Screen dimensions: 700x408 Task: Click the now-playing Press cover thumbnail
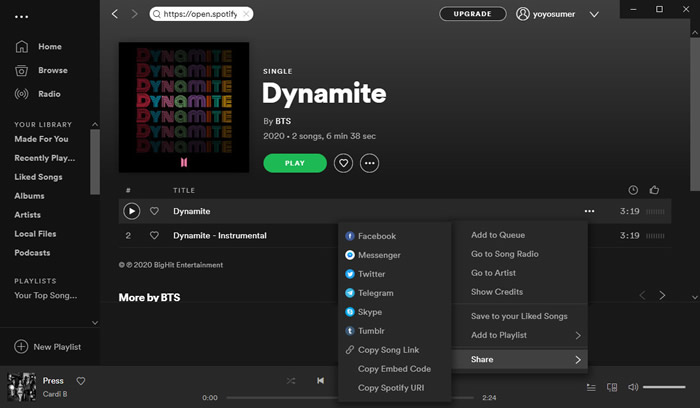[21, 387]
